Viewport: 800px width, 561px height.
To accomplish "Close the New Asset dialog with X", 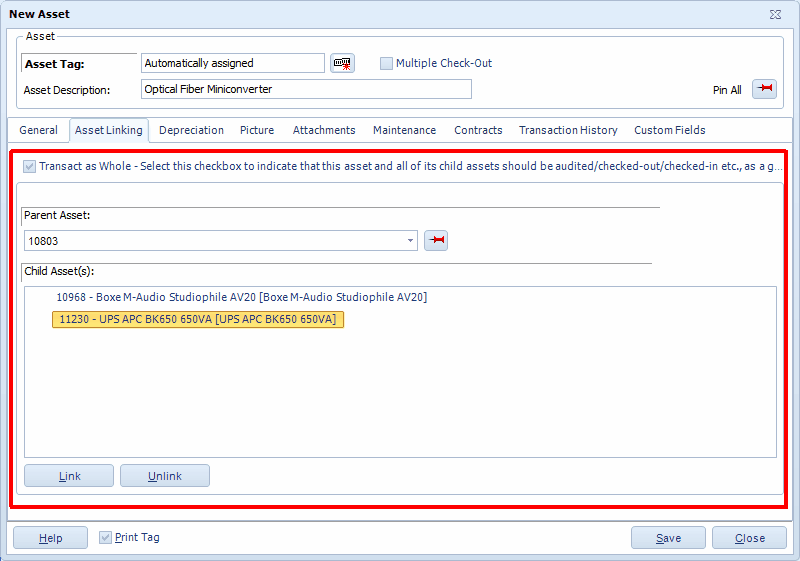I will (x=776, y=14).
